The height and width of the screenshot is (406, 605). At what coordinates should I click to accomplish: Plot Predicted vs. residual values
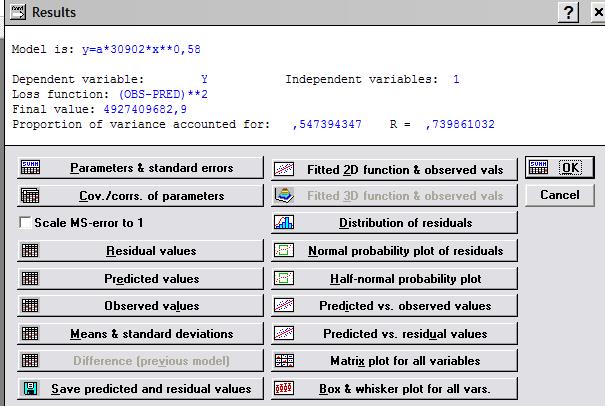(x=393, y=334)
